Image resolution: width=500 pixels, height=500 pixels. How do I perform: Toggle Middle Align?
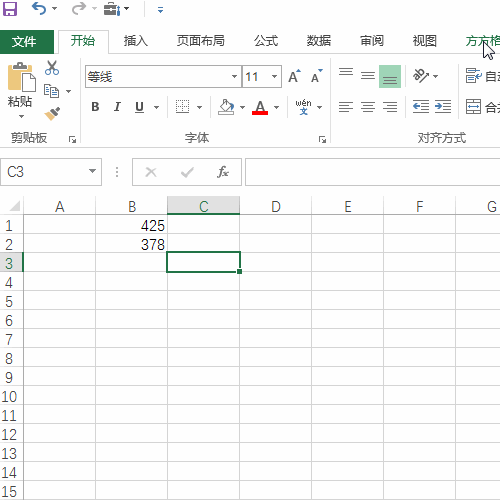(368, 76)
